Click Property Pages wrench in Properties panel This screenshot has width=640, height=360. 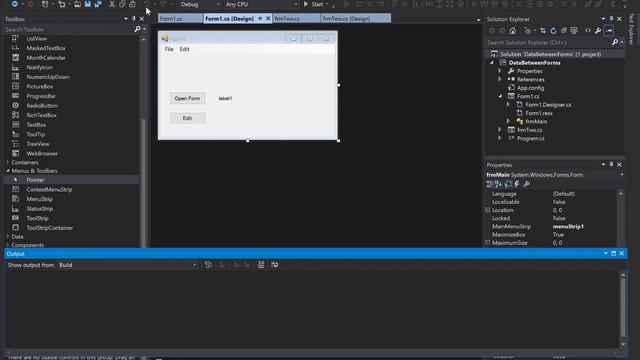pos(527,184)
